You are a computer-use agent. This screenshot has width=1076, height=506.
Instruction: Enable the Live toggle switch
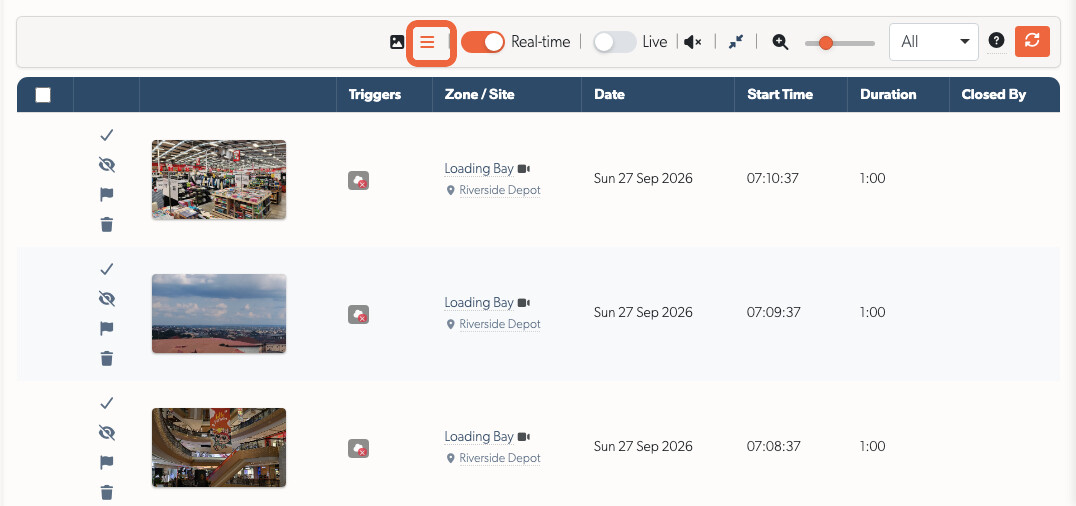[x=615, y=42]
